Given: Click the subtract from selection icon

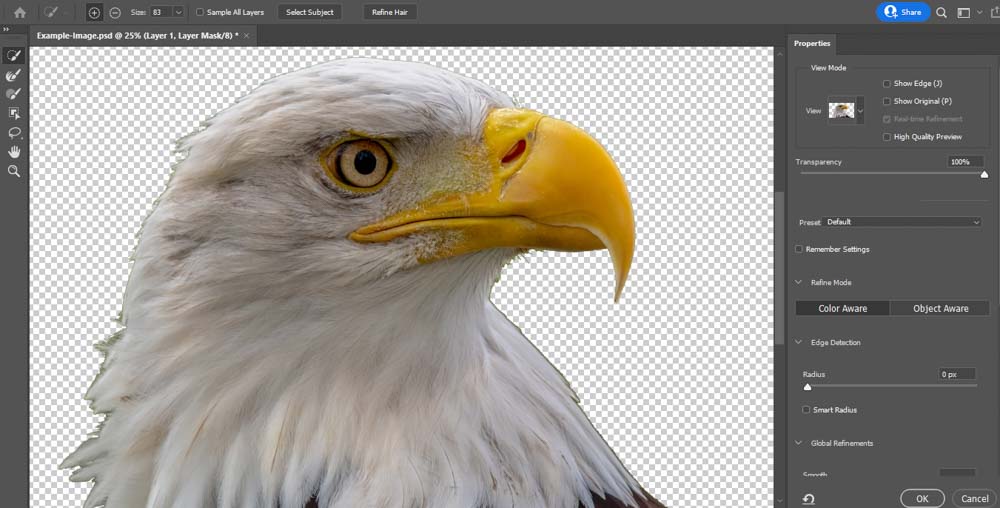Looking at the screenshot, I should click(x=115, y=13).
